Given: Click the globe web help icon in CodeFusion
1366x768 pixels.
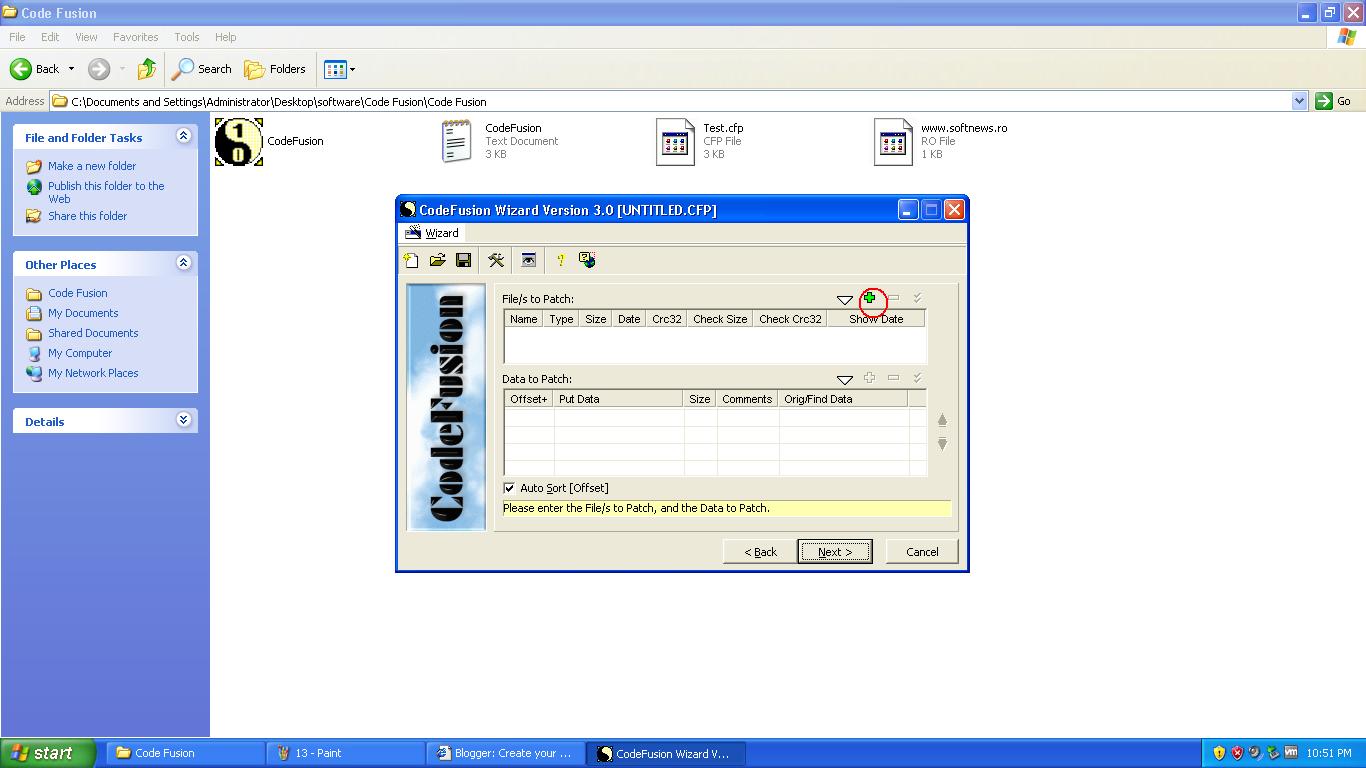Looking at the screenshot, I should [587, 260].
